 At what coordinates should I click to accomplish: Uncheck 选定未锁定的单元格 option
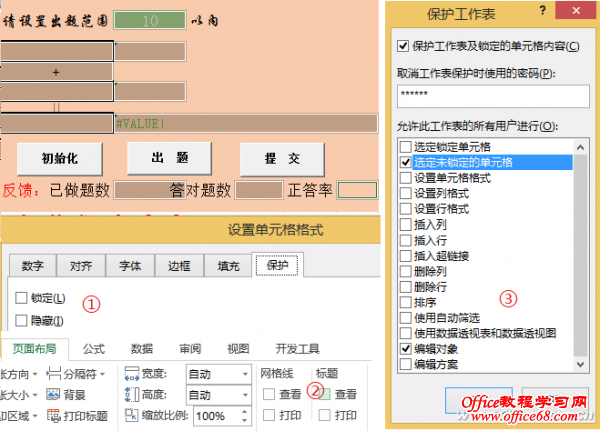coord(406,162)
